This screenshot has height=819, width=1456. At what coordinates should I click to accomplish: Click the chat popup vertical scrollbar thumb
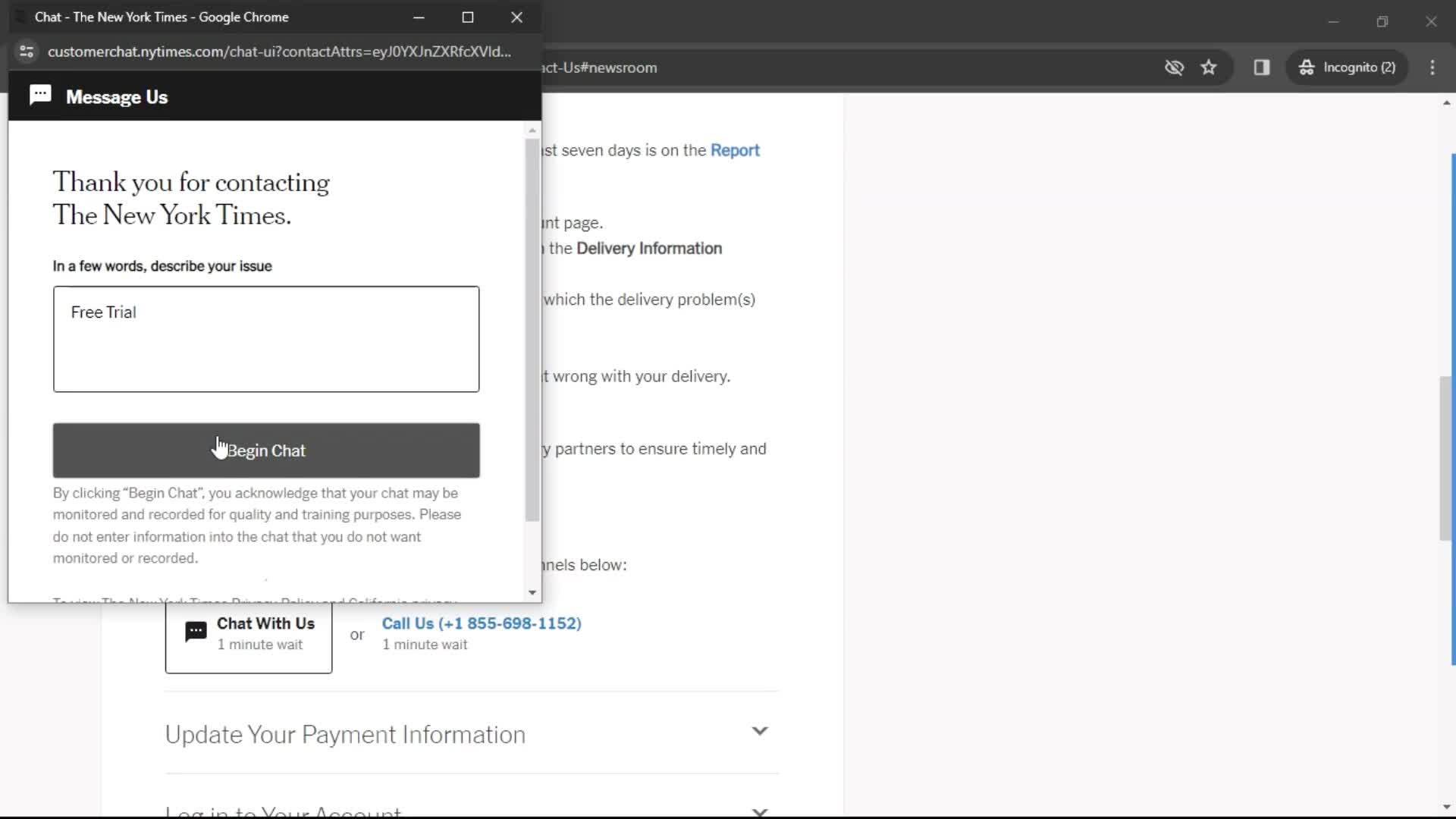(532, 330)
